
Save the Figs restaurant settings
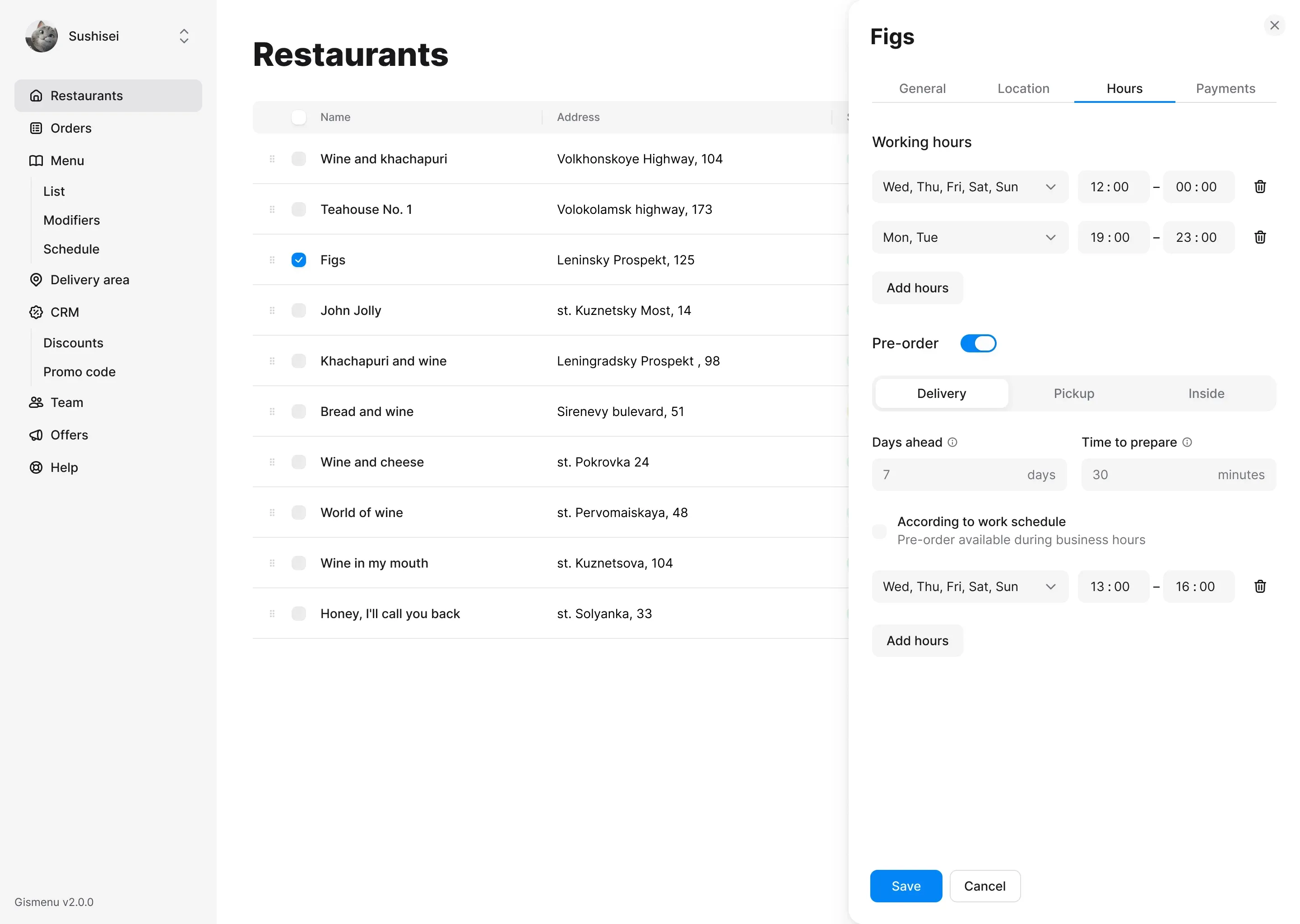(x=905, y=886)
